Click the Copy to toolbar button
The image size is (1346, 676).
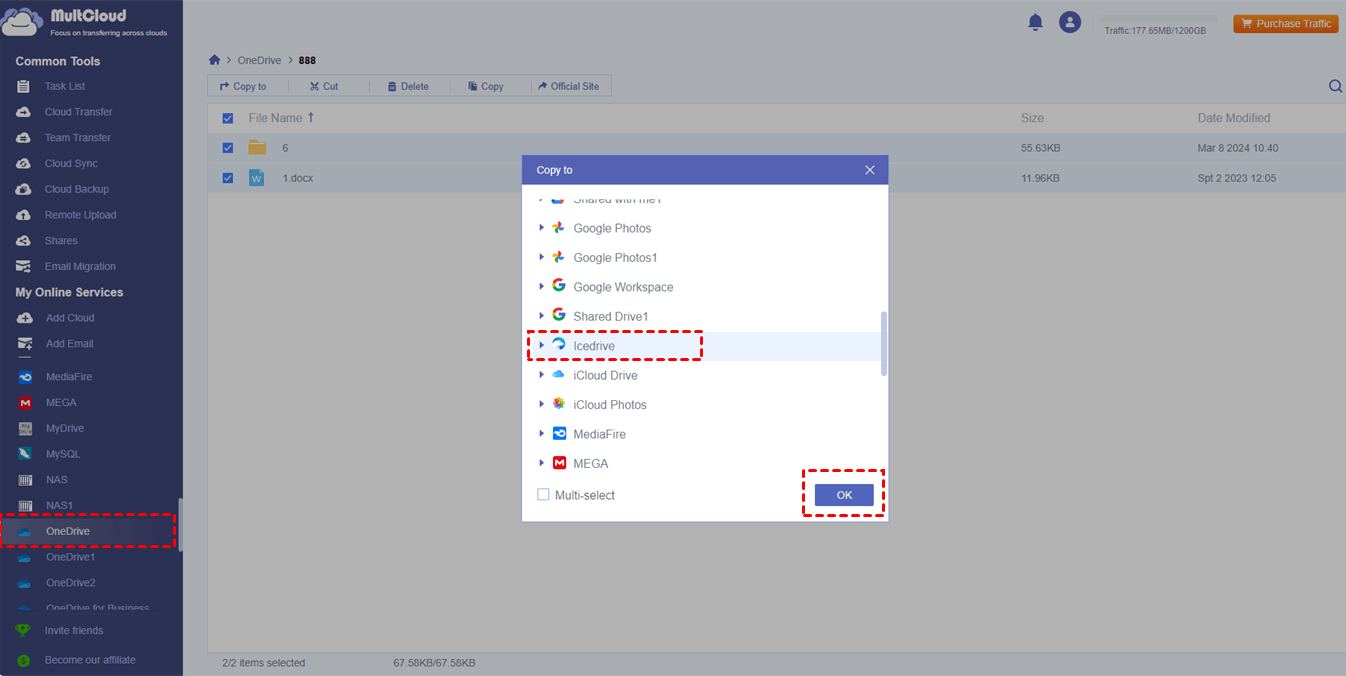pos(243,87)
